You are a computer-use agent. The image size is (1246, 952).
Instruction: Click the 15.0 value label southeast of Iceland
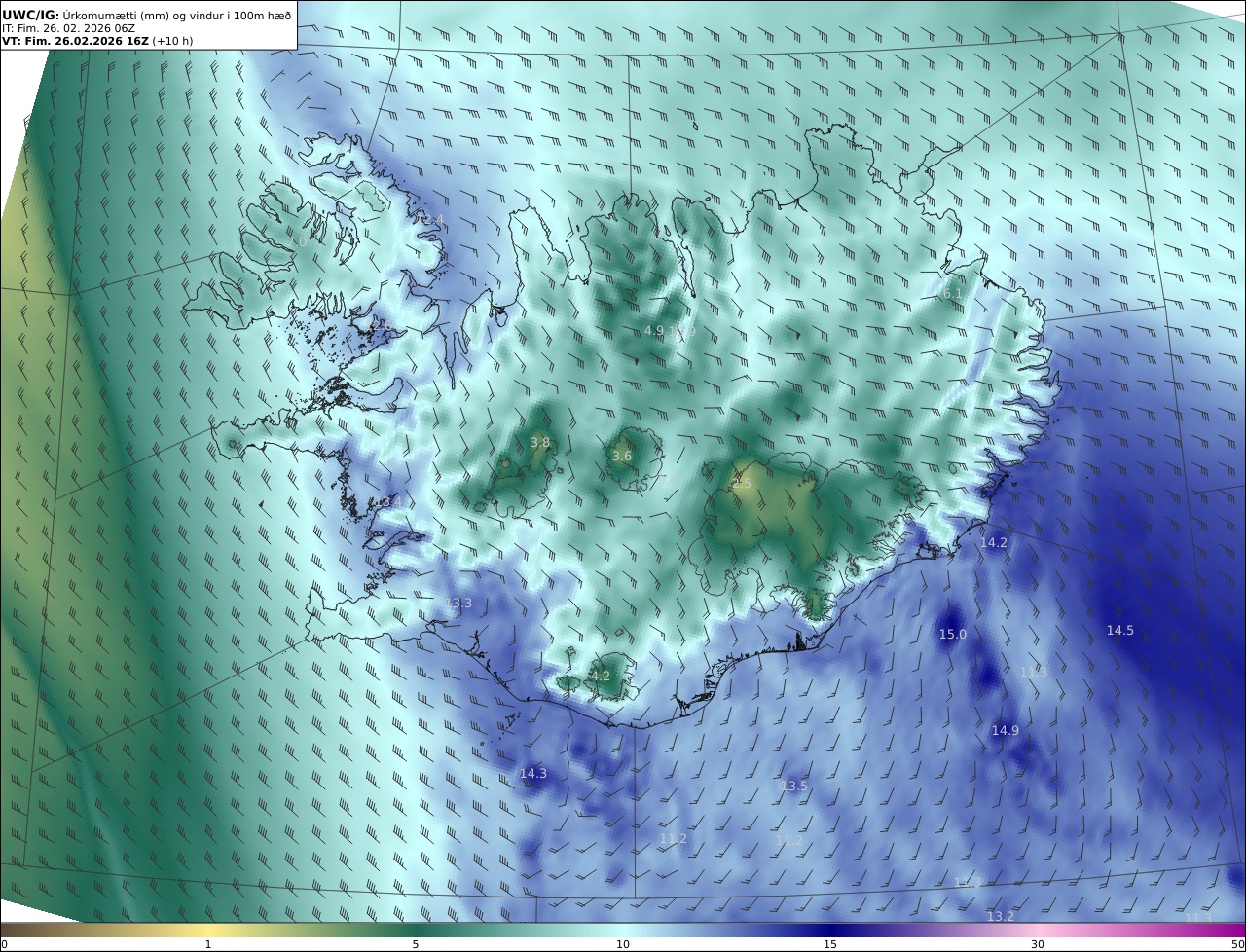pyautogui.click(x=952, y=634)
